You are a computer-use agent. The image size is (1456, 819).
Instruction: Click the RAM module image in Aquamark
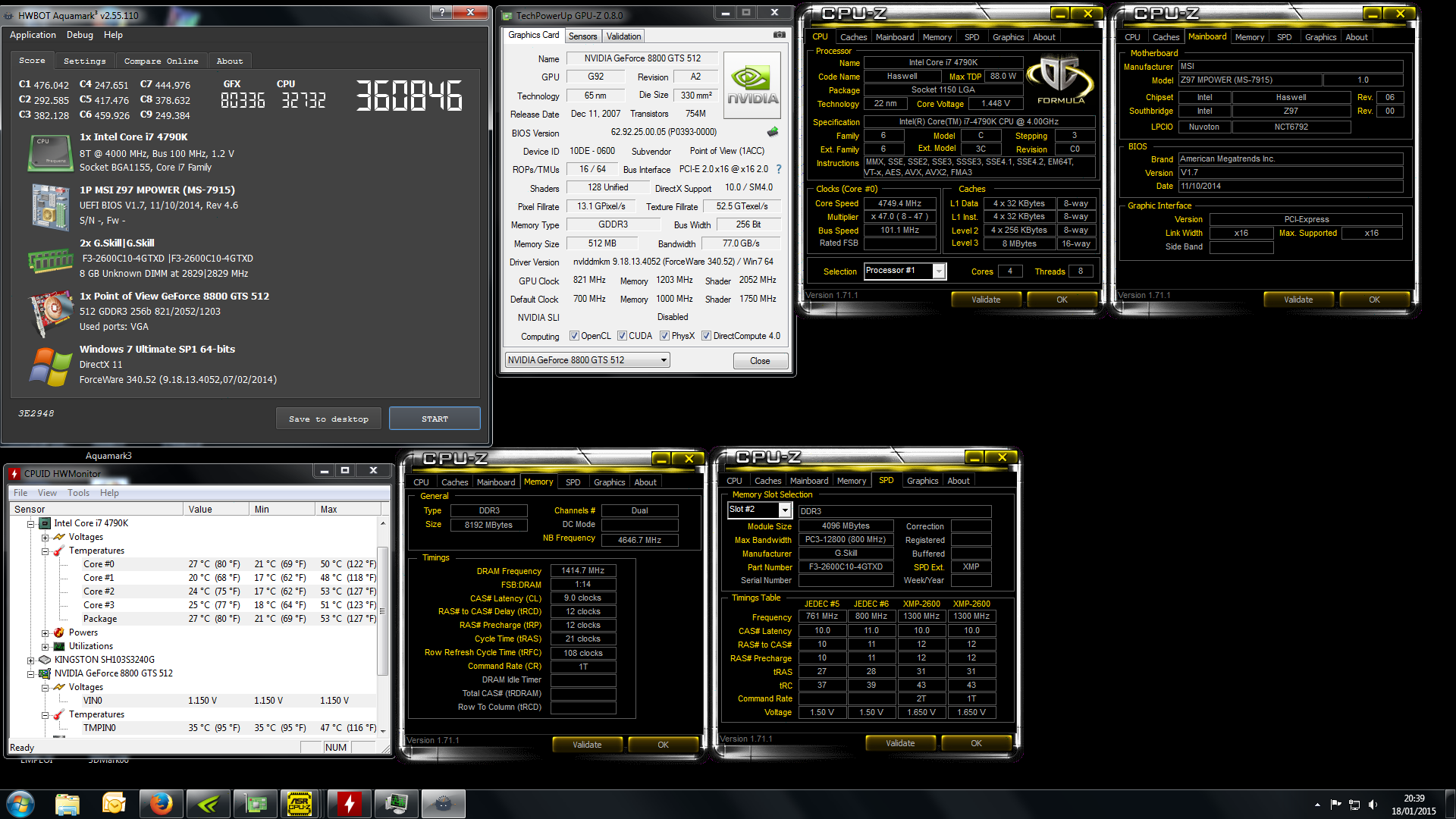(50, 261)
